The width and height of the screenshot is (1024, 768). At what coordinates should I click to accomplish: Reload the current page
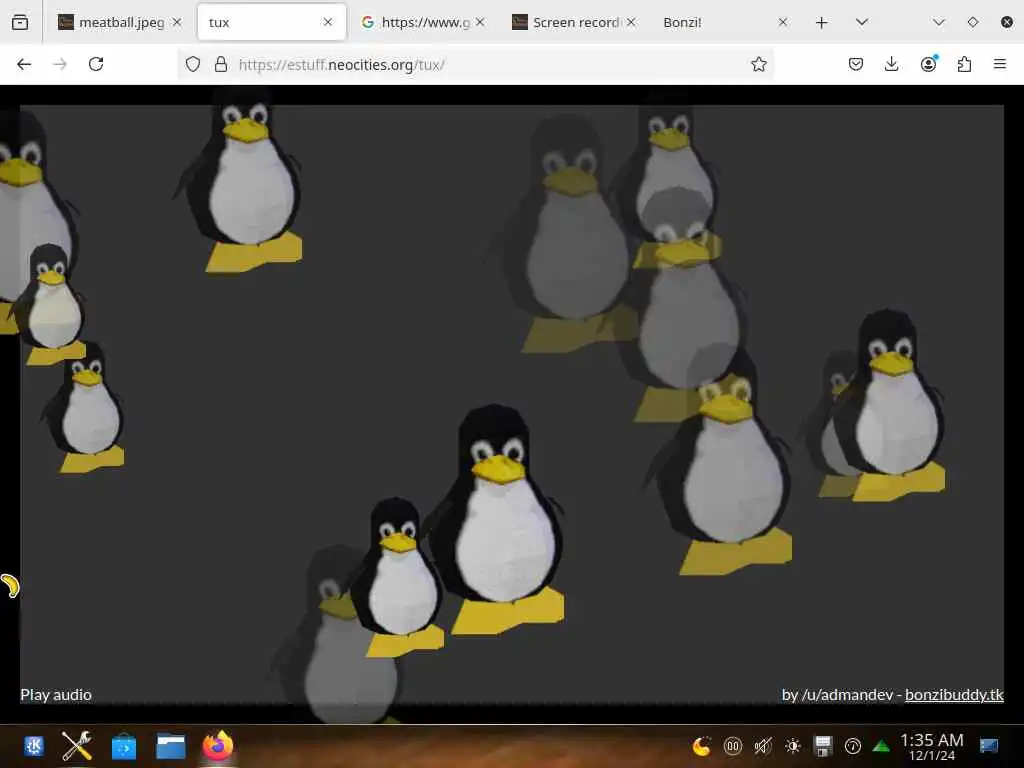coord(96,64)
